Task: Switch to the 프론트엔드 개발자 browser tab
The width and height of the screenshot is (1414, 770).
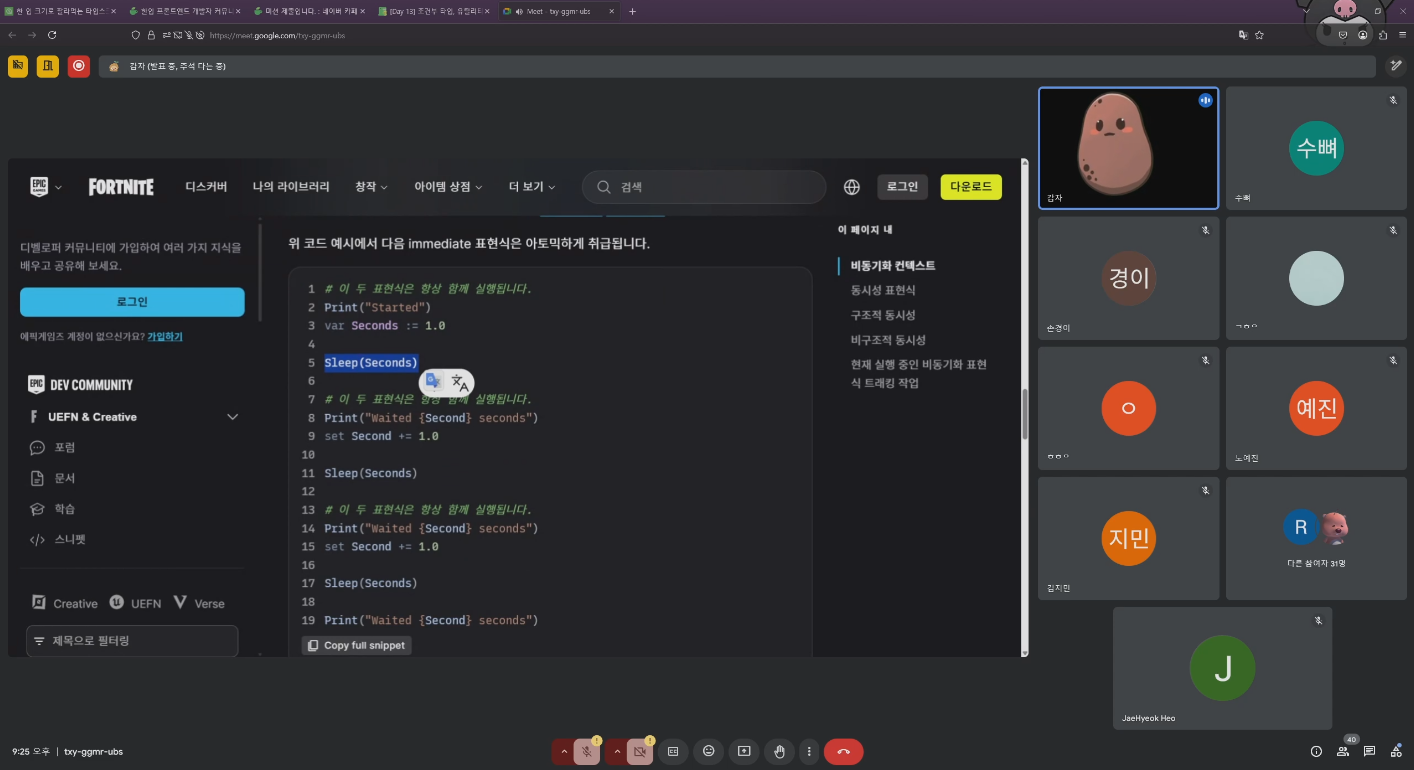Action: (x=184, y=11)
